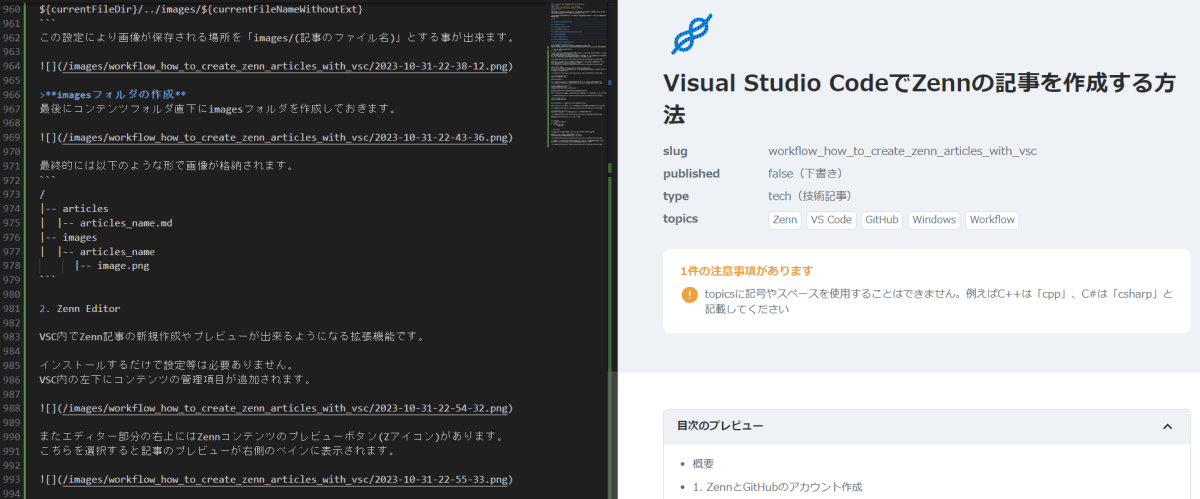This screenshot has height=499, width=1200.
Task: Click the '2. Zenn Editor' heading line
Action: [79, 308]
